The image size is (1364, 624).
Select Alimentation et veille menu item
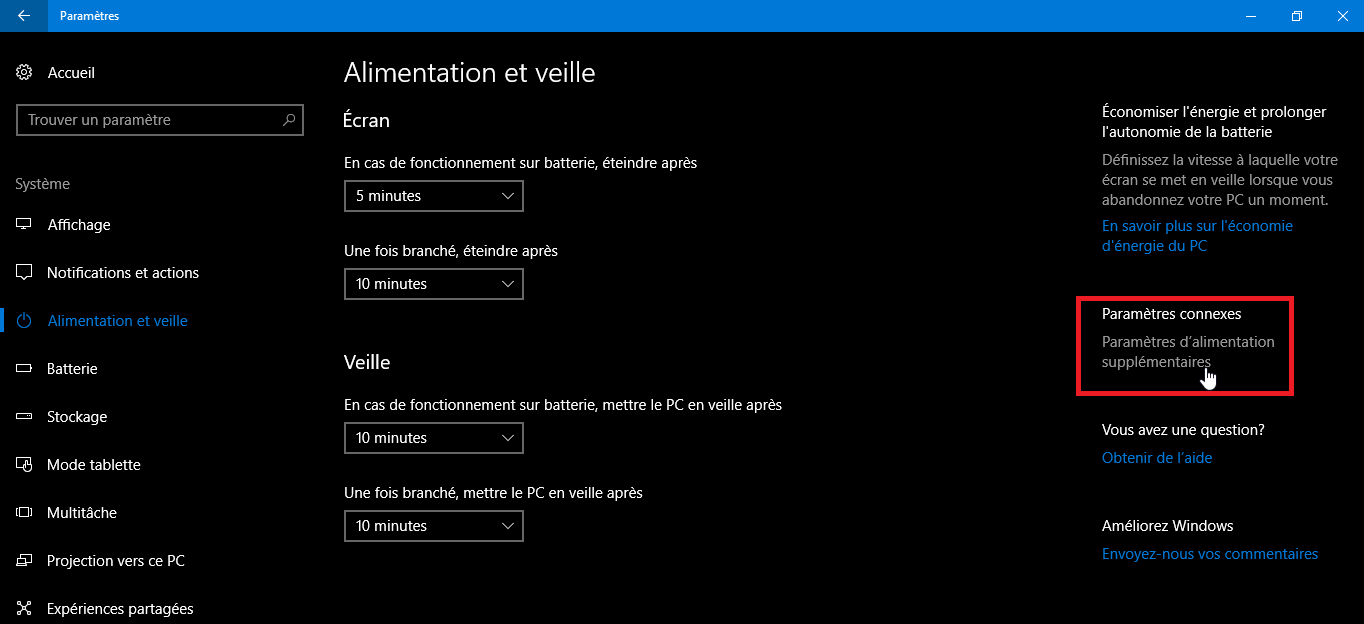(x=117, y=321)
